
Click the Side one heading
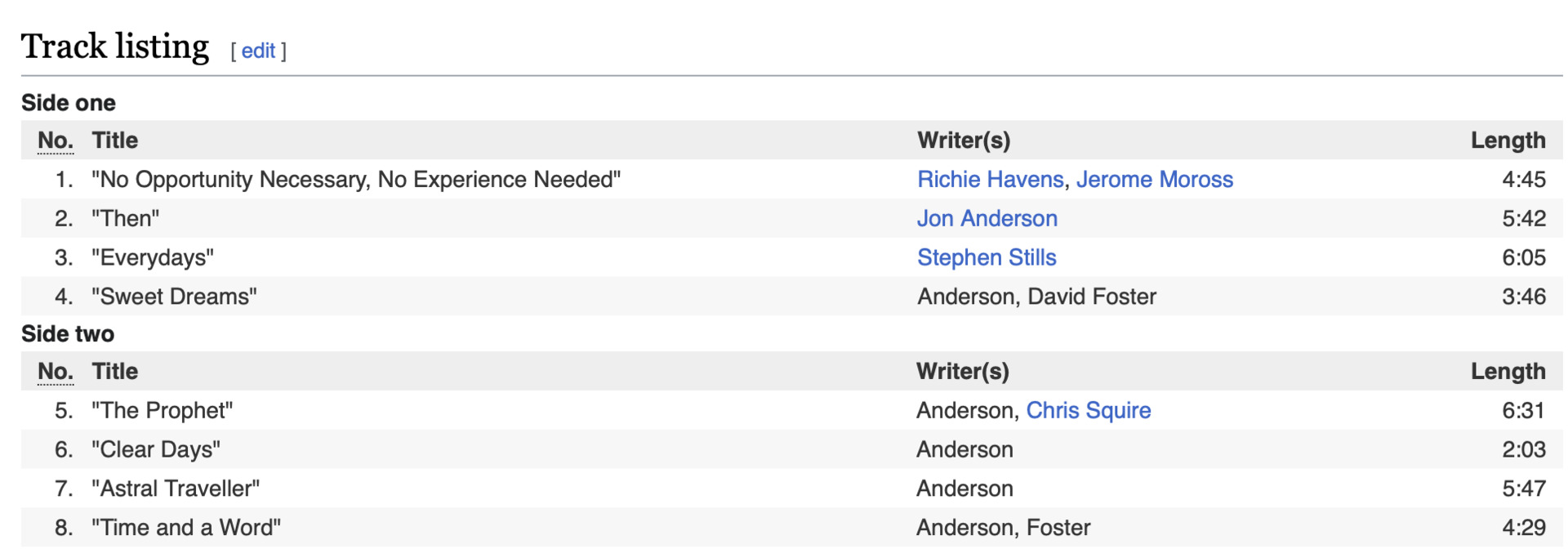[x=68, y=103]
